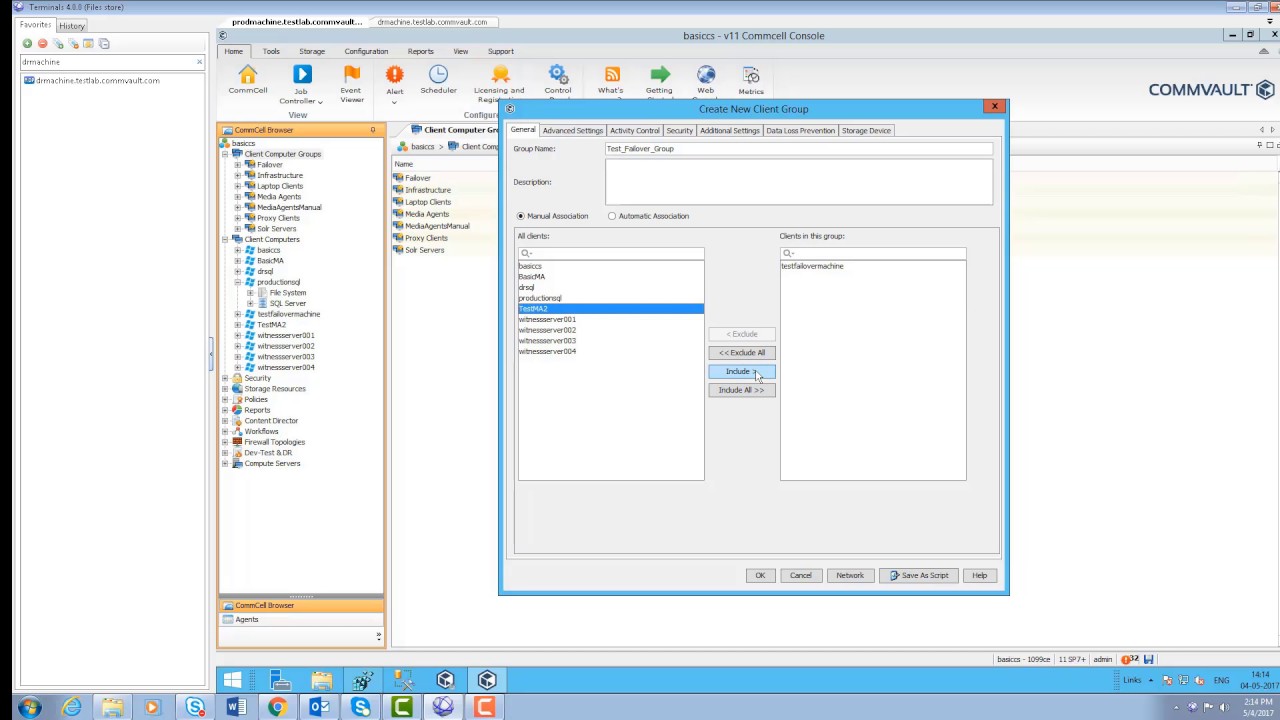Launch the Web Console globe icon
The width and height of the screenshot is (1280, 720).
[x=706, y=75]
